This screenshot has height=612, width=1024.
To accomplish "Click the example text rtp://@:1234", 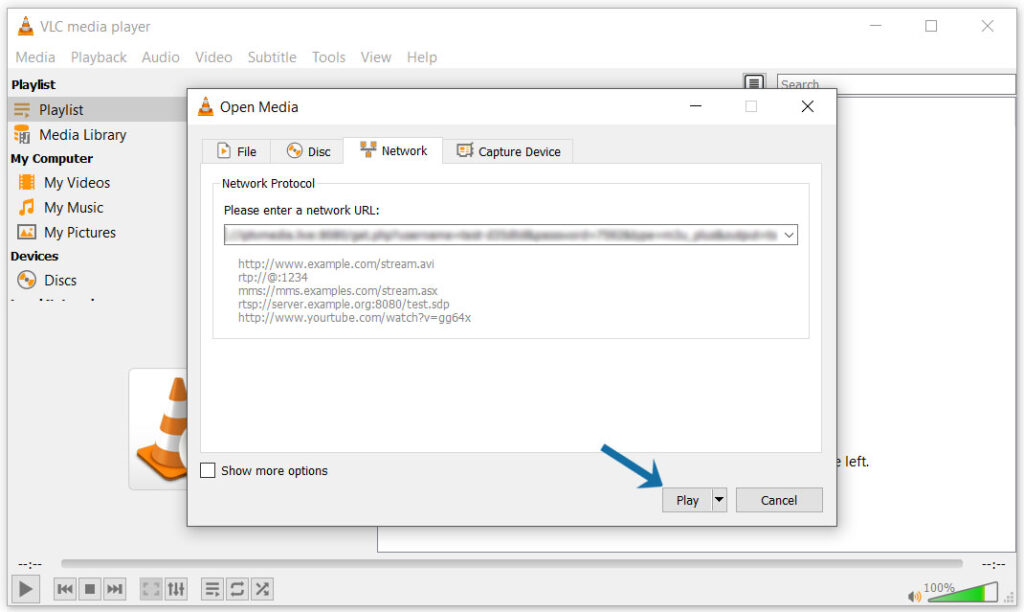I will click(272, 278).
